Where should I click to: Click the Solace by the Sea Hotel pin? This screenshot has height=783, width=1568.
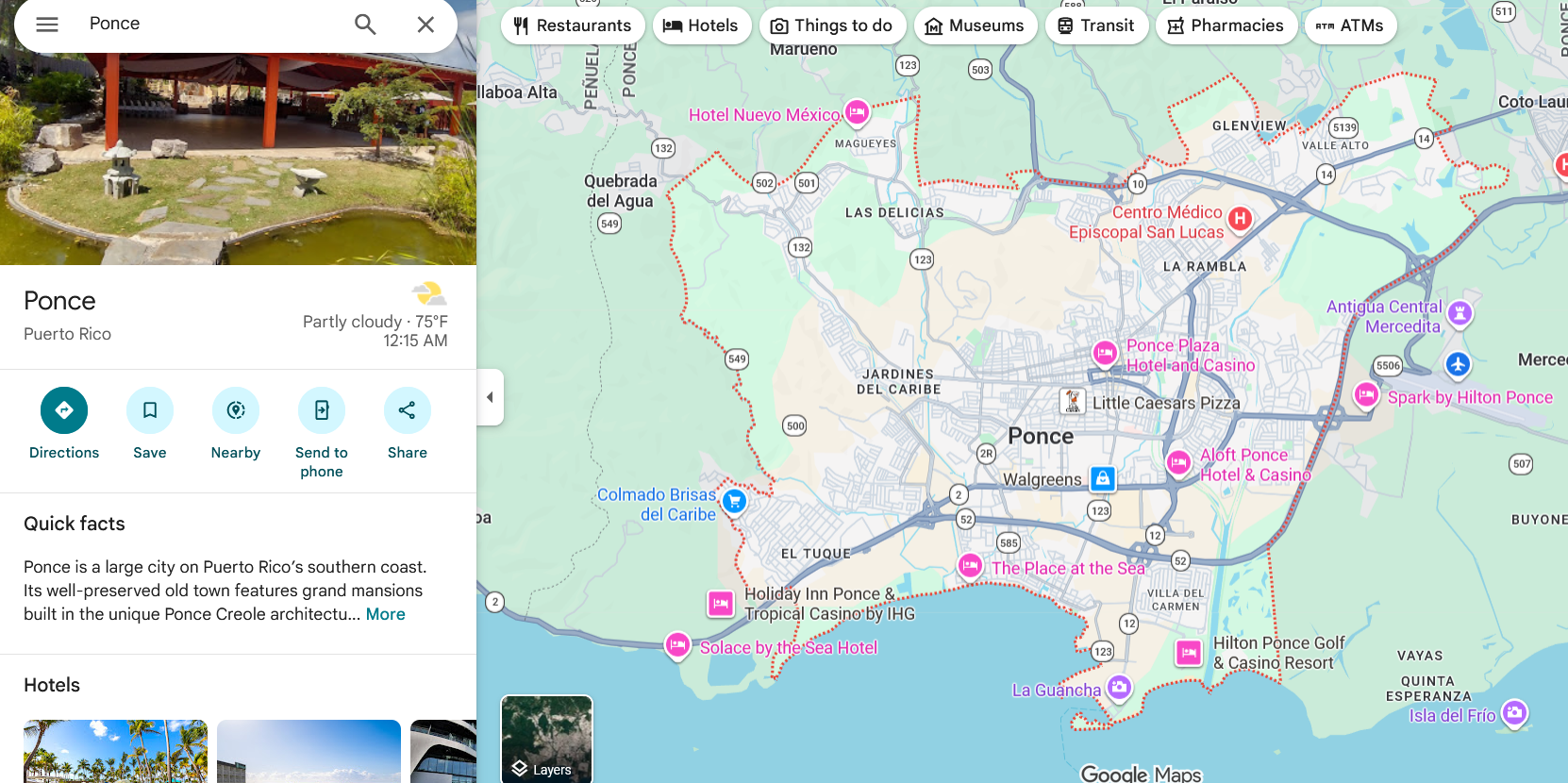[677, 645]
